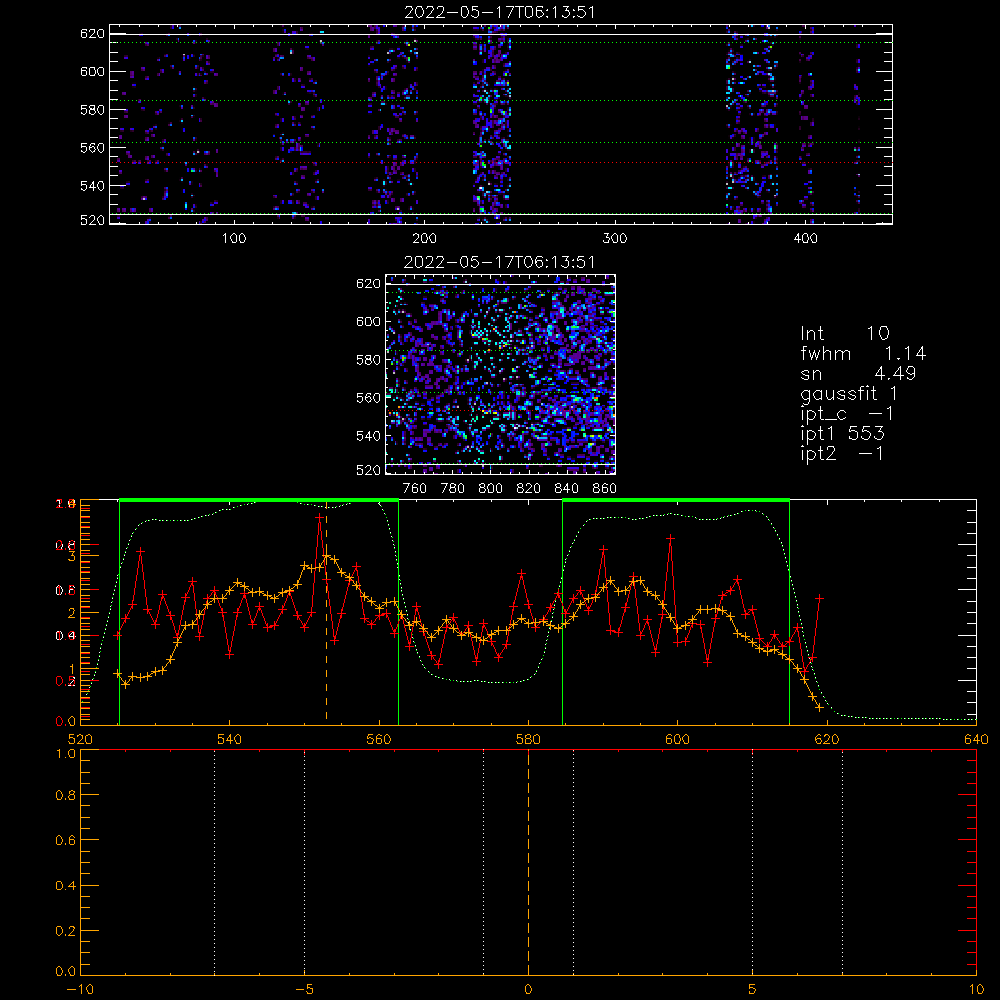Click the 'ipt1 553' readout line
Screen dimensions: 1000x1000
coord(842,434)
